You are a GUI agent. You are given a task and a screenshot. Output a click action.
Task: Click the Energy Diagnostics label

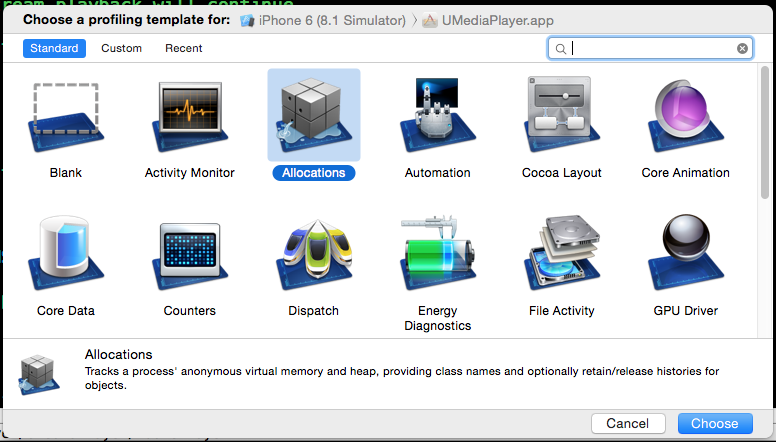pos(437,318)
